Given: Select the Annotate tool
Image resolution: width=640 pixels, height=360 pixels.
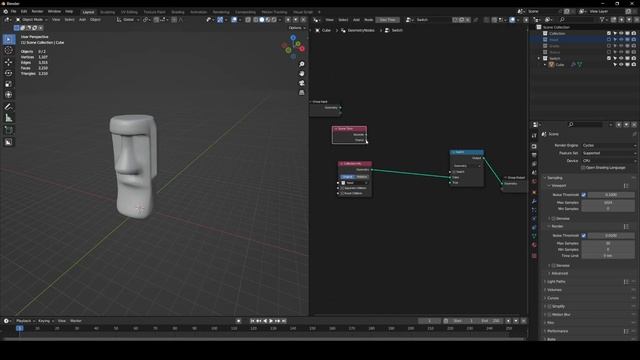Looking at the screenshot, I should [9, 107].
